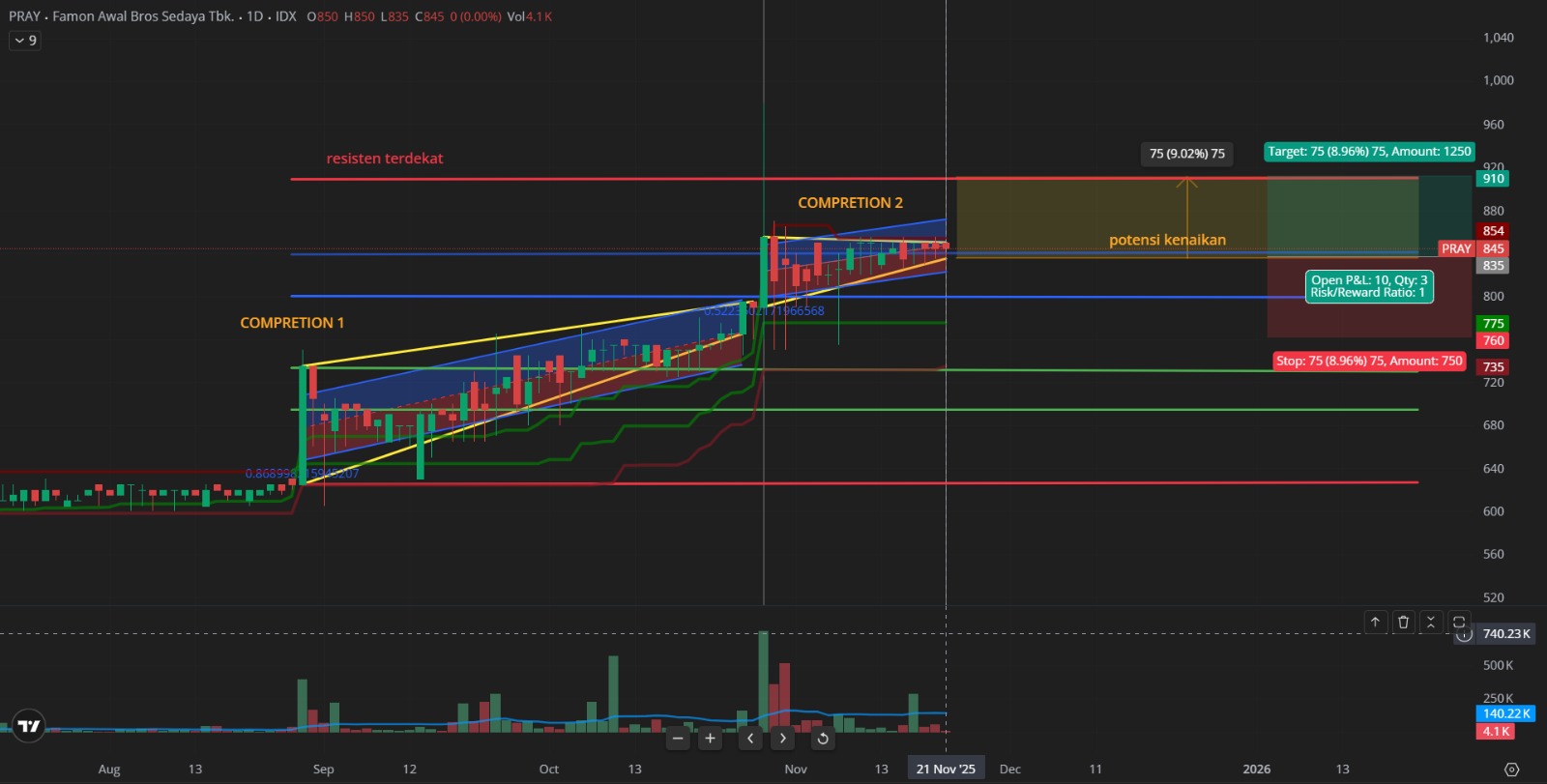
Task: Delete the volume pane
Action: [1403, 622]
